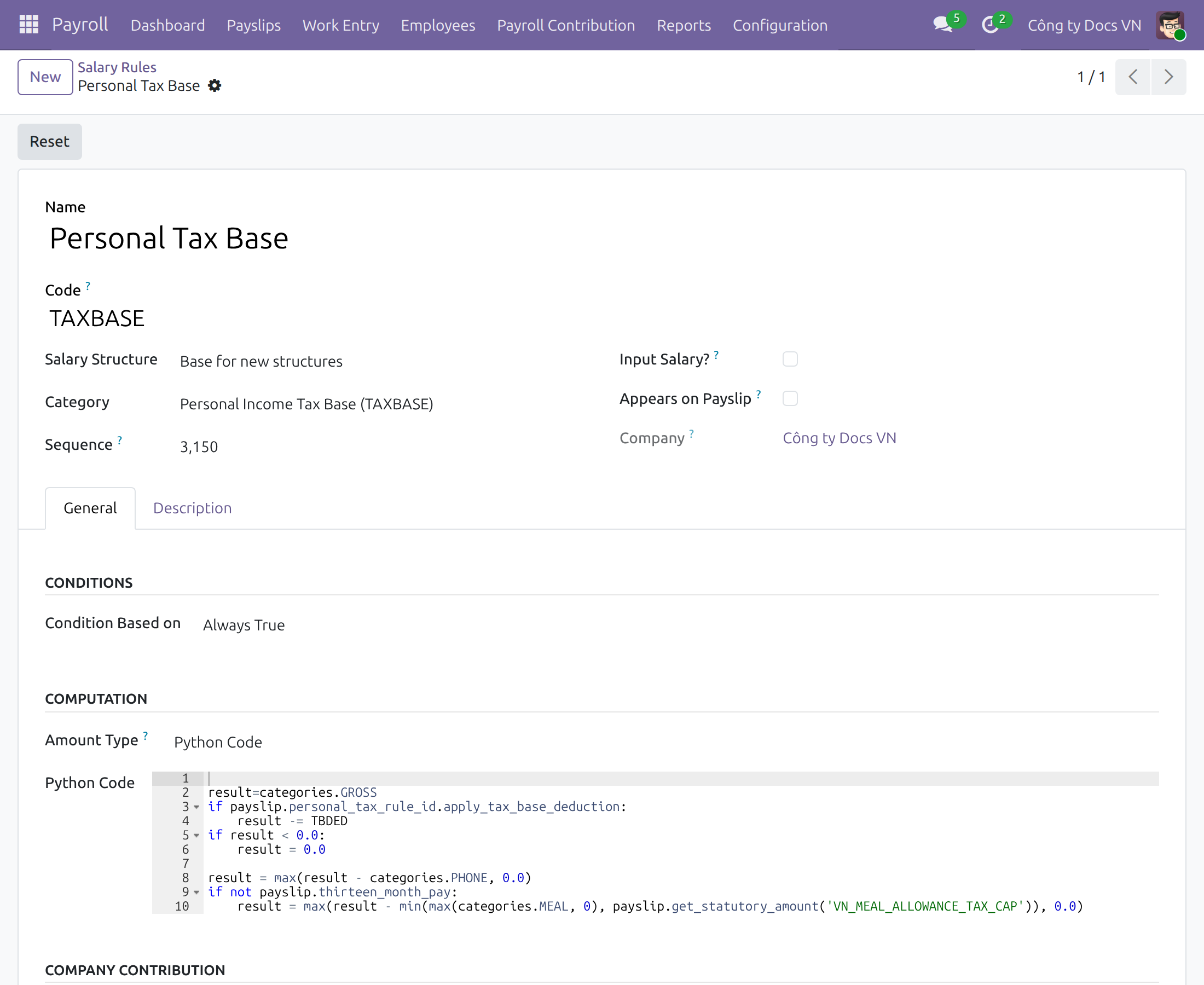Select the General tab
Viewport: 1204px width, 985px height.
point(90,508)
